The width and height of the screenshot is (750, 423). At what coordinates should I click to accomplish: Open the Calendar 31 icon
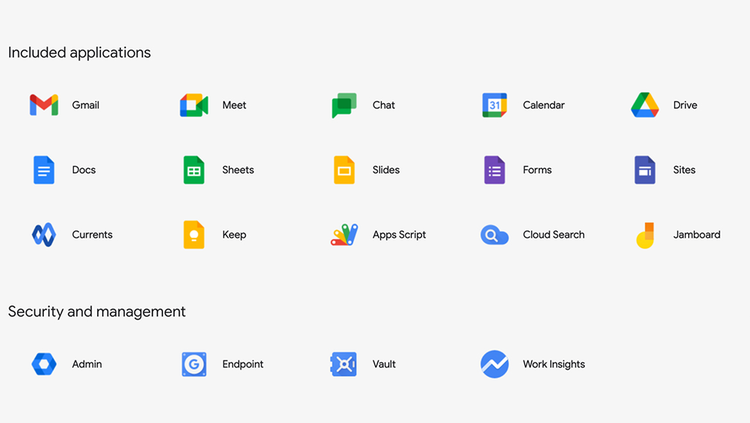[x=495, y=105]
